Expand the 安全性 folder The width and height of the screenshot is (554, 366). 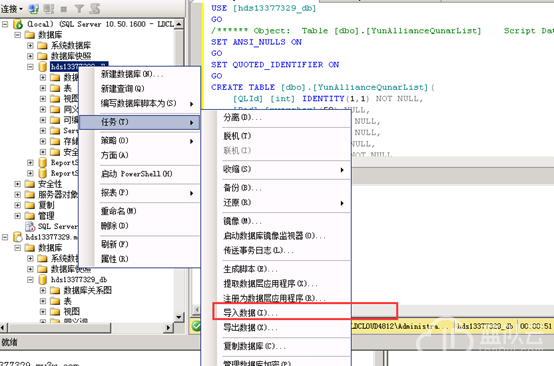click(18, 184)
